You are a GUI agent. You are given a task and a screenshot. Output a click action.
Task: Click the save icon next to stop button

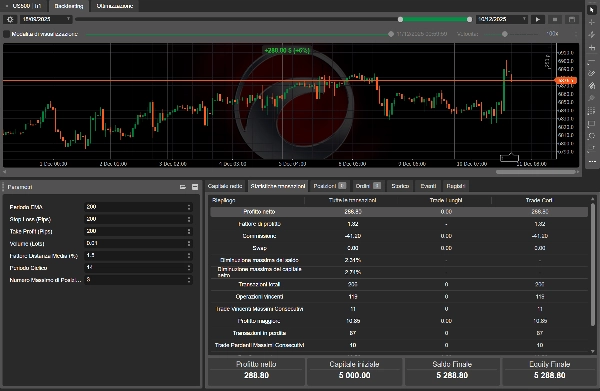pyautogui.click(x=572, y=19)
